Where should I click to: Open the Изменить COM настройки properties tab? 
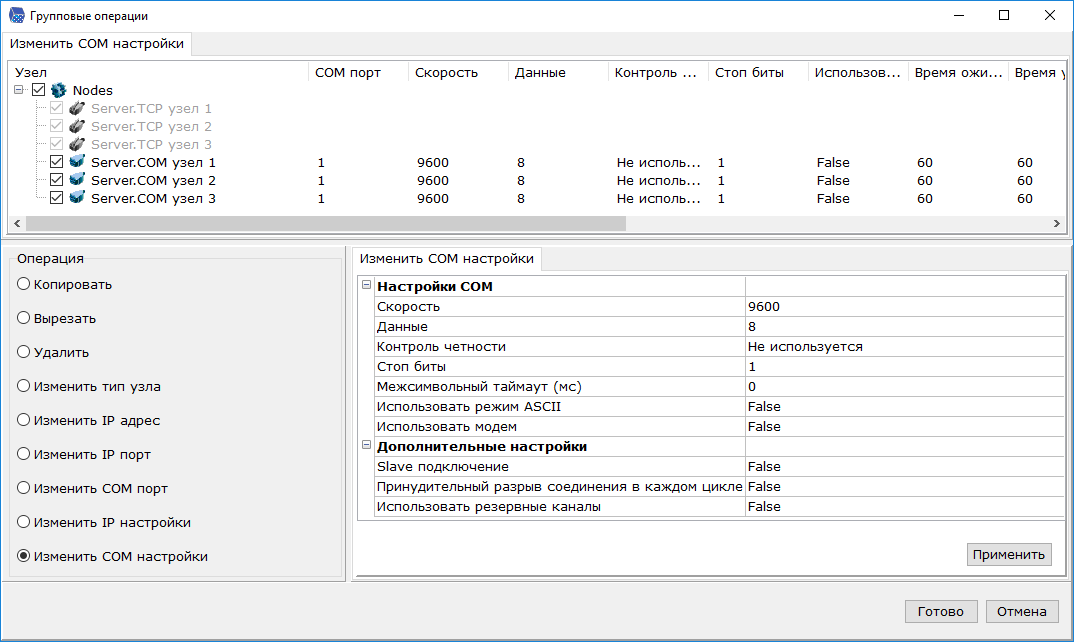(x=446, y=259)
